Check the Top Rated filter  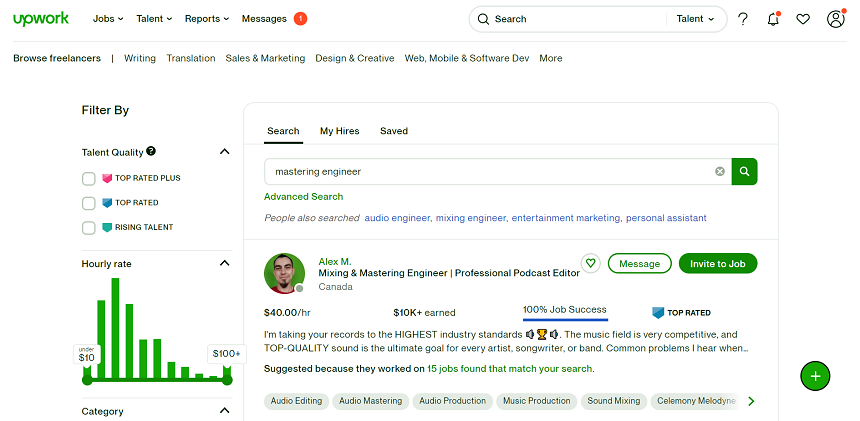89,203
